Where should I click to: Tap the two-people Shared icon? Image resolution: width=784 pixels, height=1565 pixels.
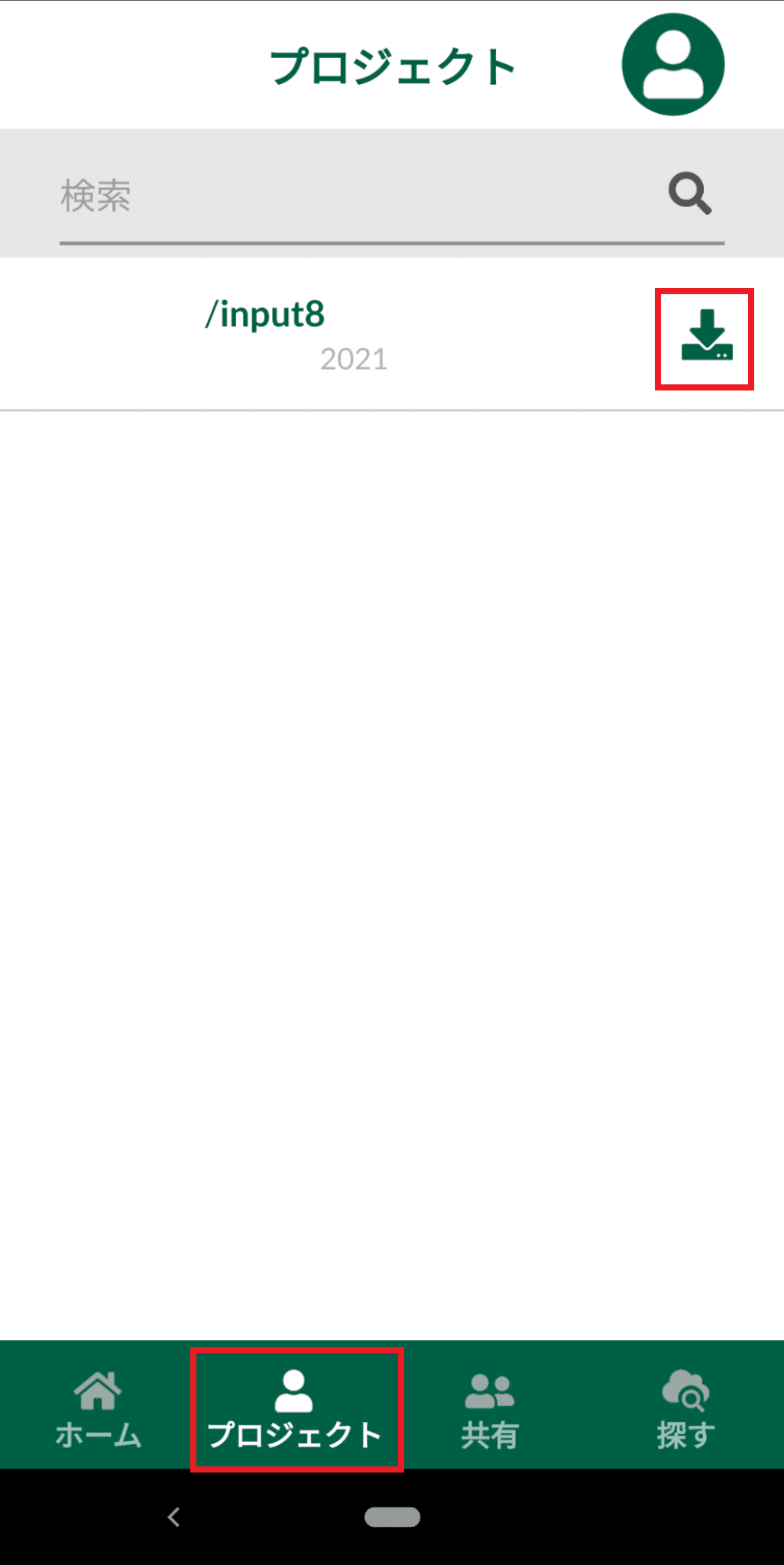(x=489, y=1390)
